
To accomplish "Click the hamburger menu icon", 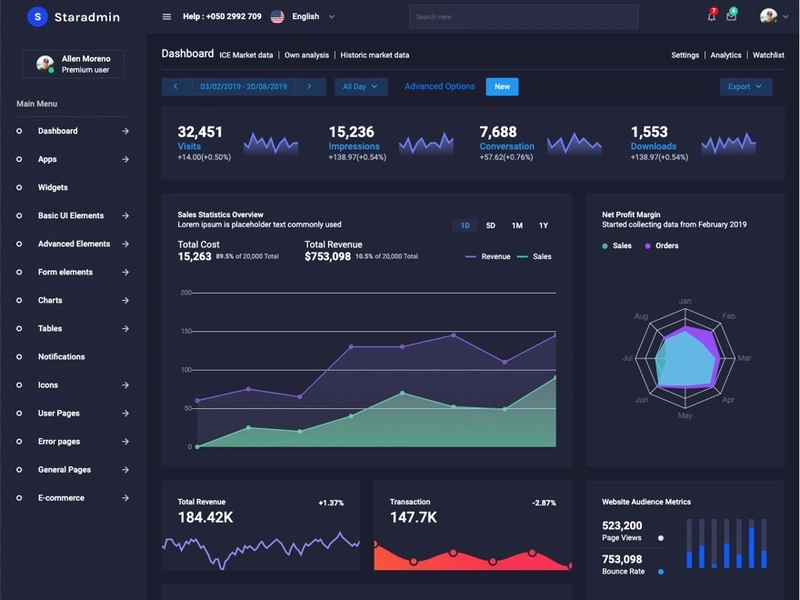I will click(166, 17).
